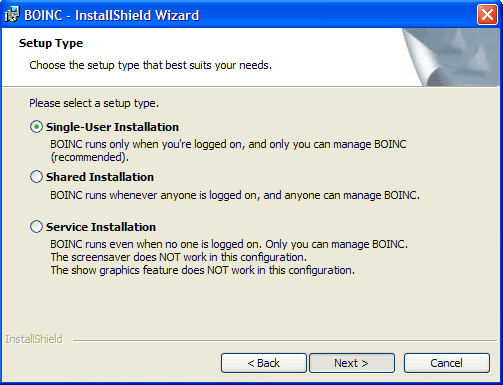Click the "Please select a setup type." text
Screen dimensions: 503x385
94,103
